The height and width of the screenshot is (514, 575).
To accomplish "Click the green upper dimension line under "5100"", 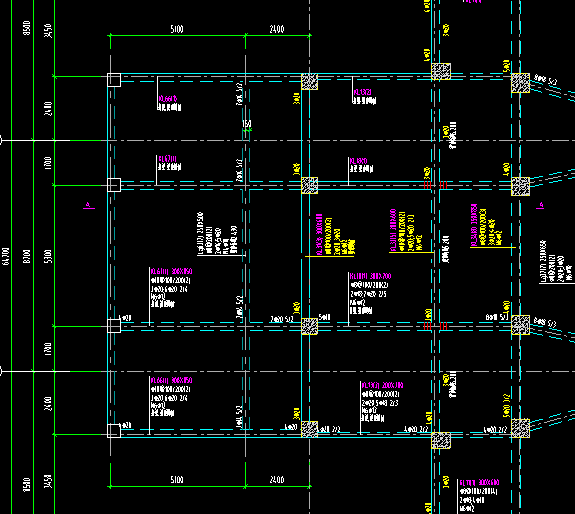I will coord(178,36).
